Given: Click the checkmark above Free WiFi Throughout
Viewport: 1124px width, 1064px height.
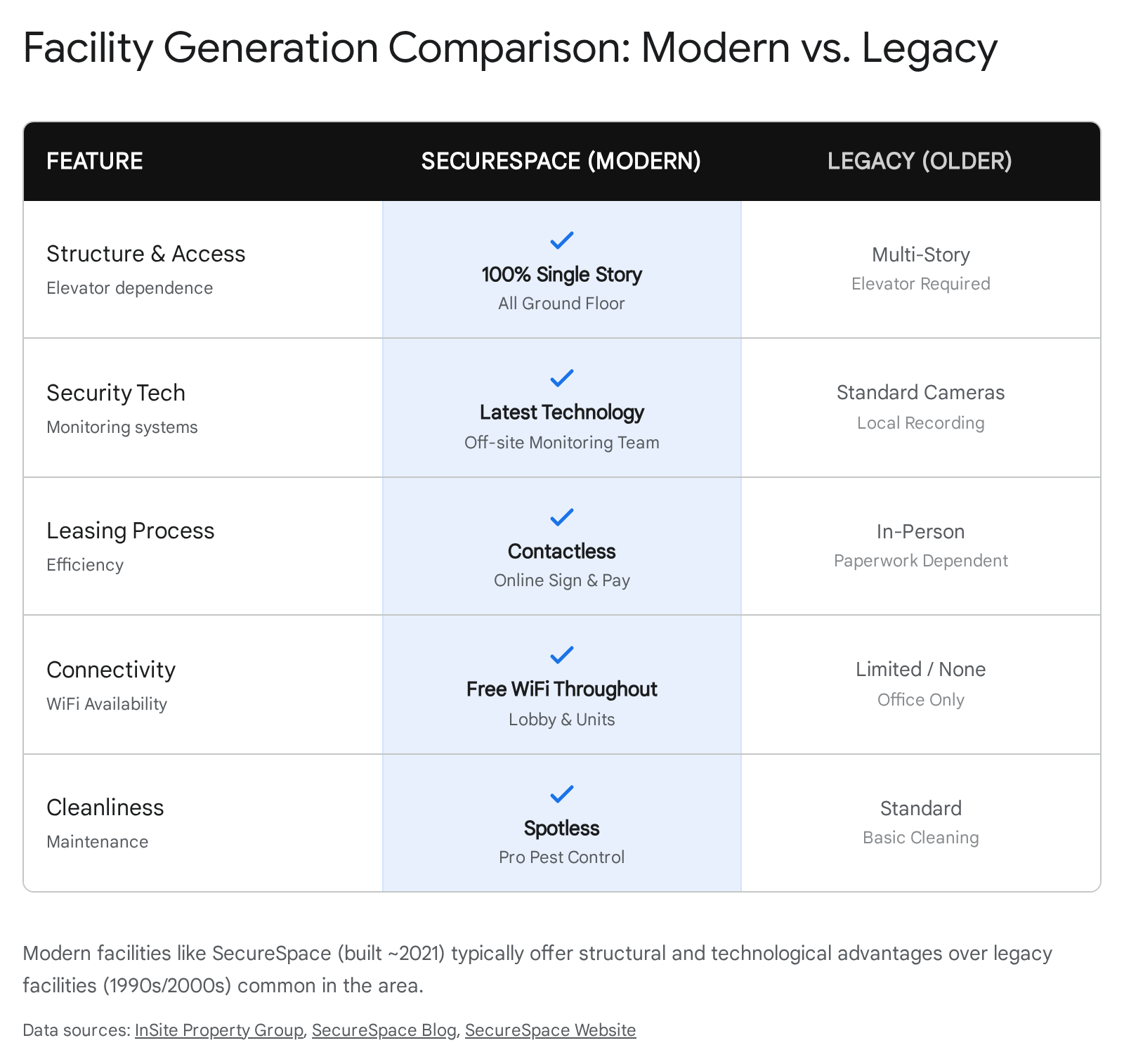Looking at the screenshot, I should click(x=561, y=655).
